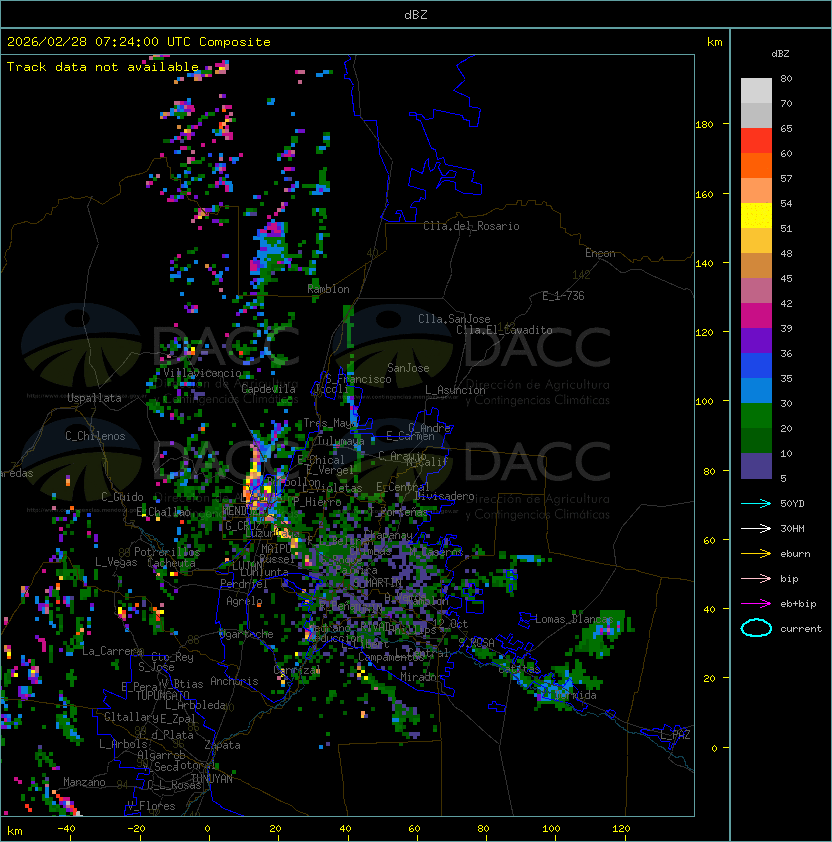Click the Clla.del_Rosario map label
The image size is (832, 842).
[471, 226]
